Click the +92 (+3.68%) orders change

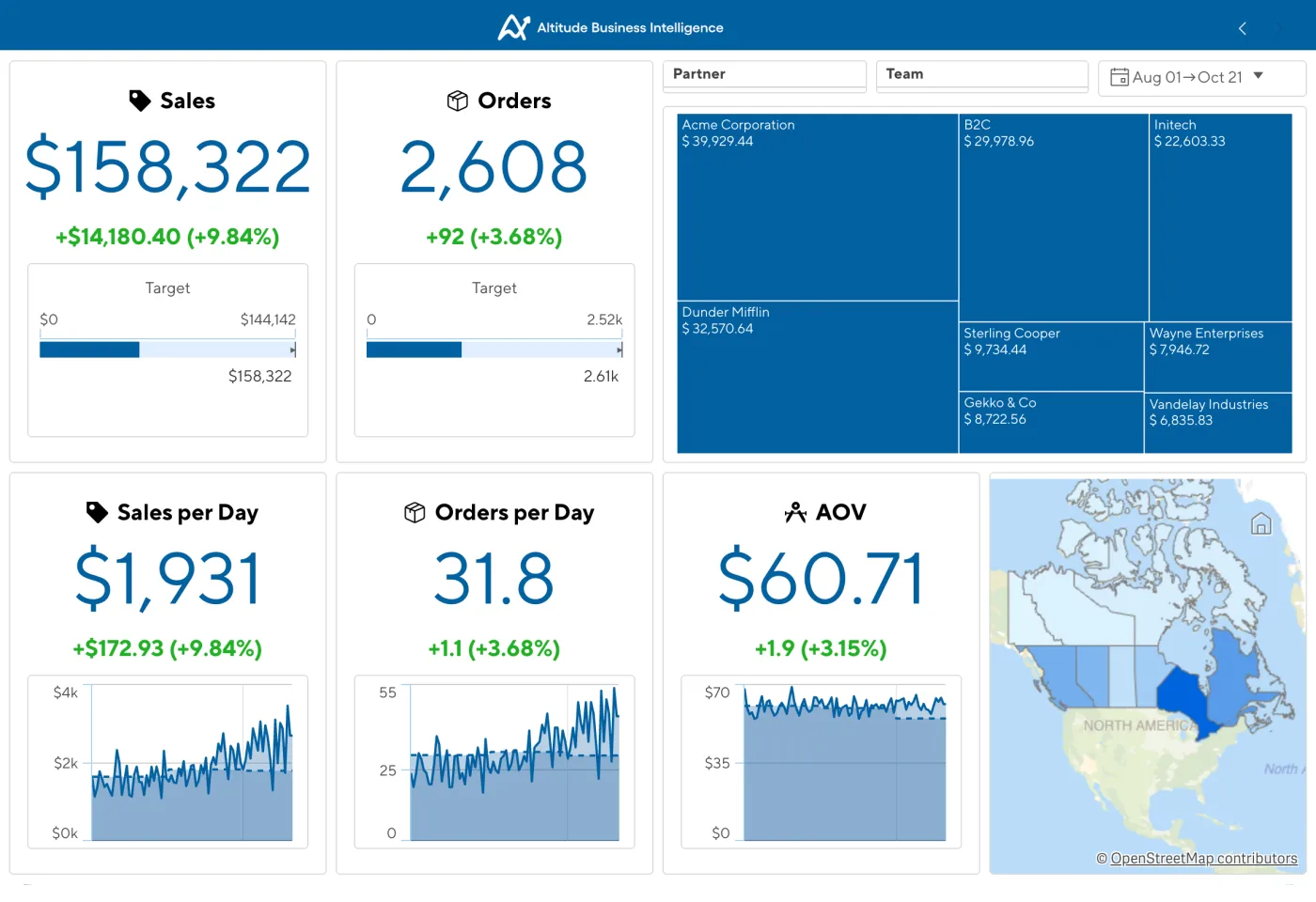(x=494, y=237)
